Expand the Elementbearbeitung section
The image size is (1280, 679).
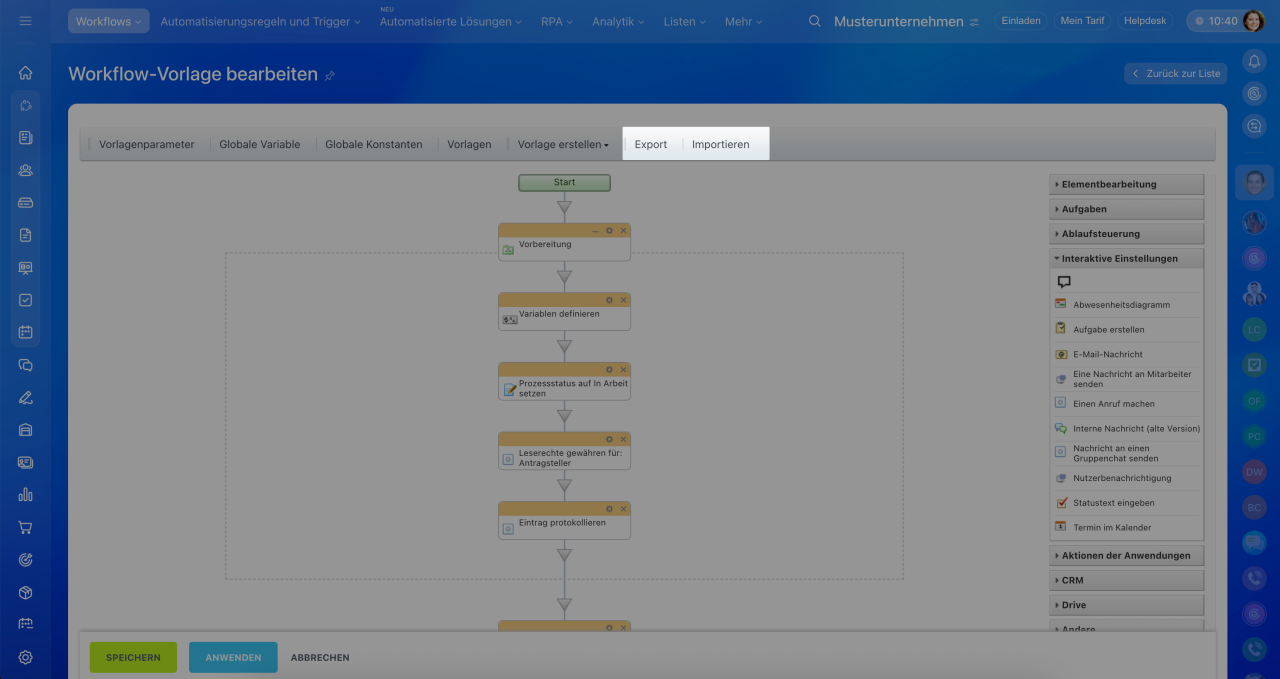1127,184
